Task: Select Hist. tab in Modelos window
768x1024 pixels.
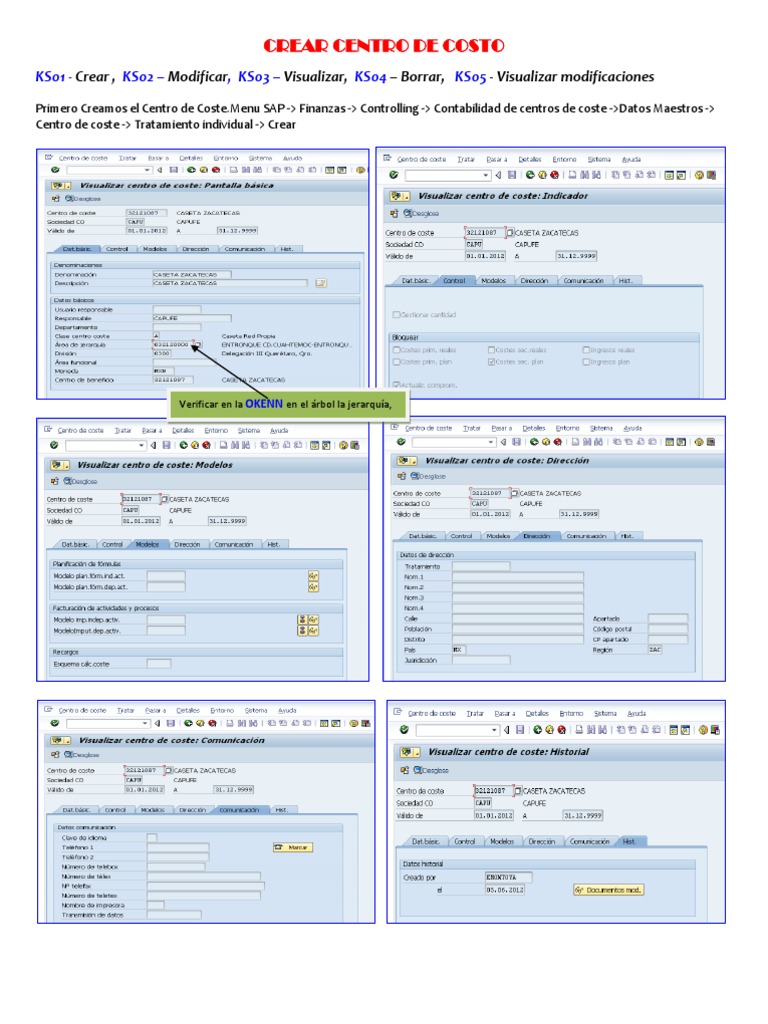Action: click(274, 544)
